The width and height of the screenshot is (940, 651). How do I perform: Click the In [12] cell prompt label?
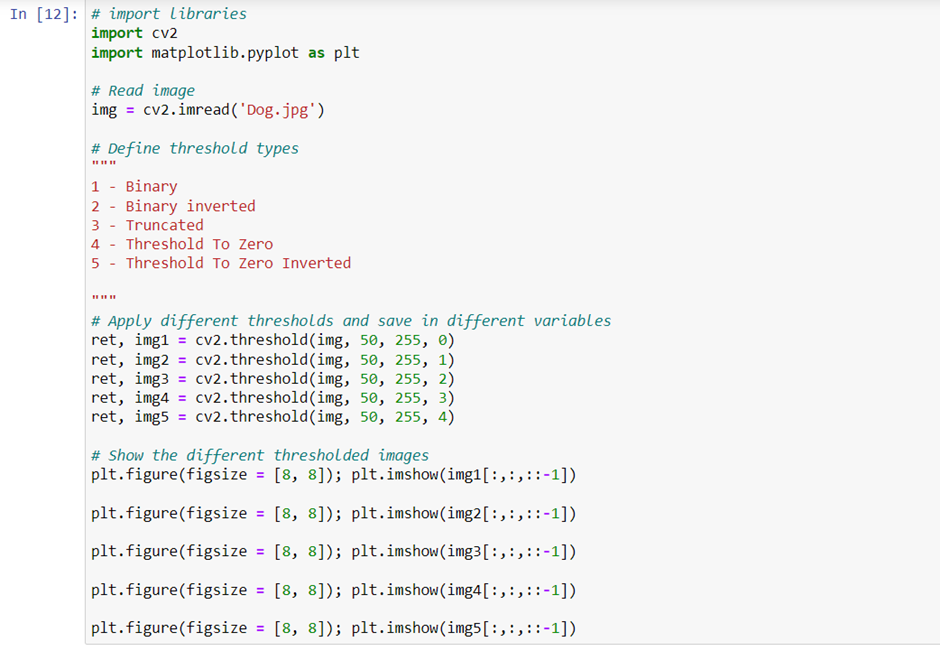coord(44,14)
